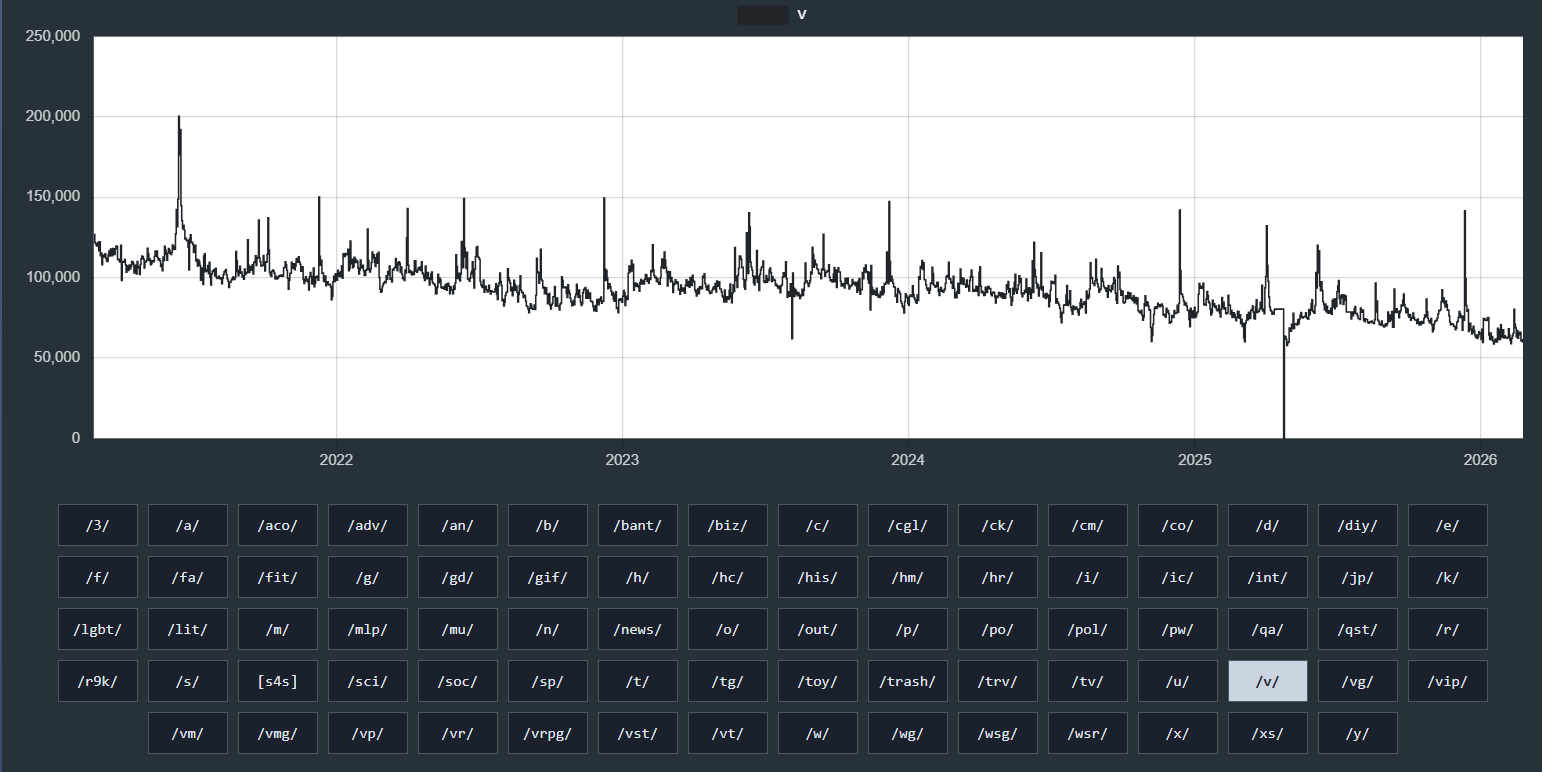Load the /h/ board chart
The image size is (1542, 772).
[x=638, y=577]
